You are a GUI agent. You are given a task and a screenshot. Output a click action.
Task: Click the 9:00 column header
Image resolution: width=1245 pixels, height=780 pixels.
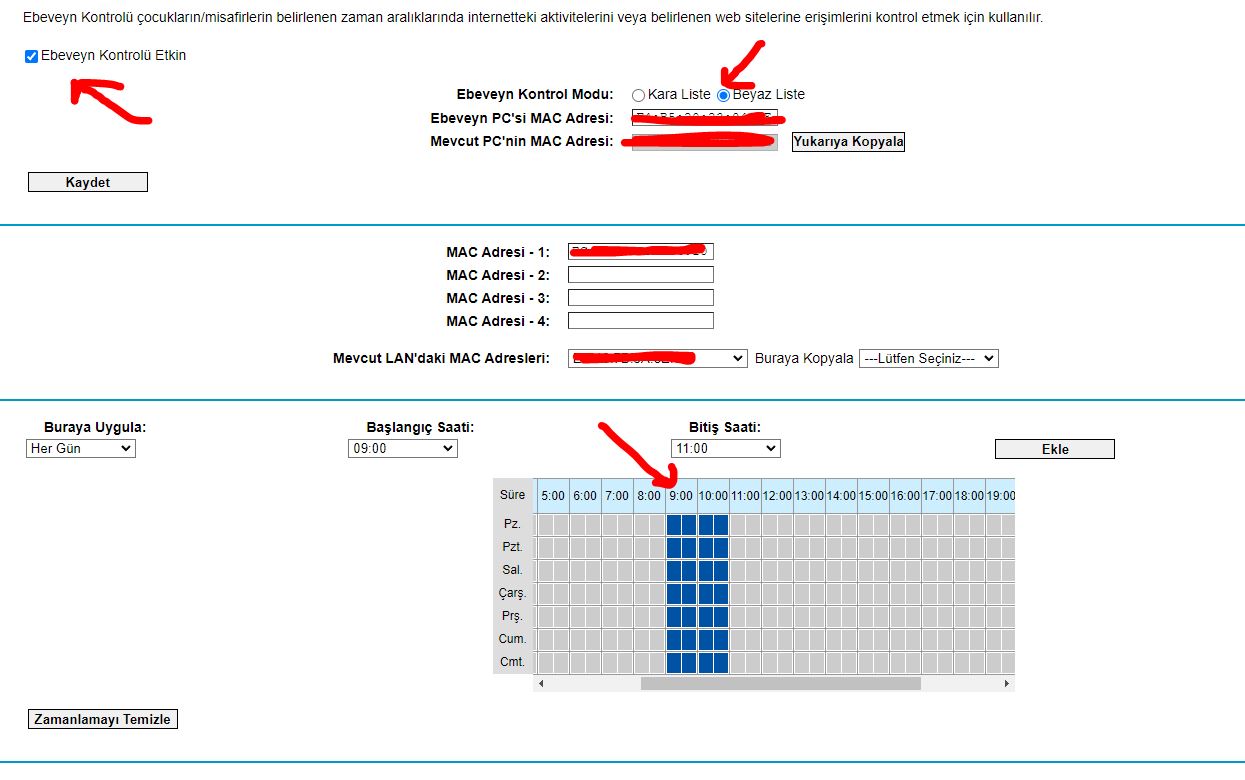[681, 495]
